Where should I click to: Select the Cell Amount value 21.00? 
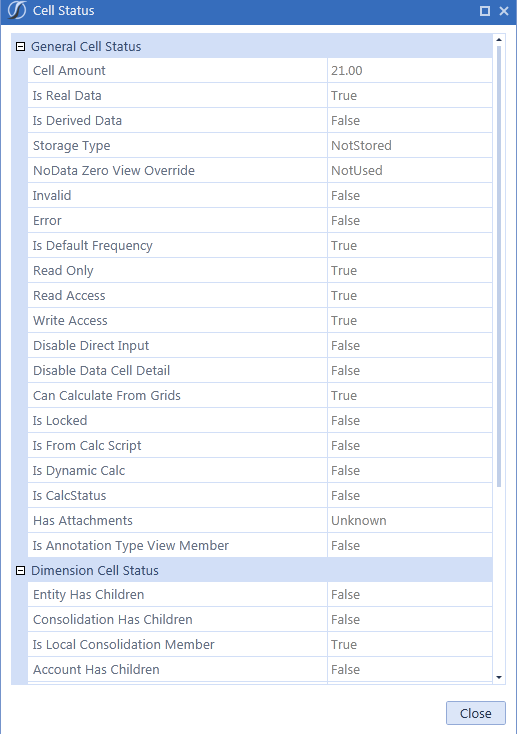[347, 71]
